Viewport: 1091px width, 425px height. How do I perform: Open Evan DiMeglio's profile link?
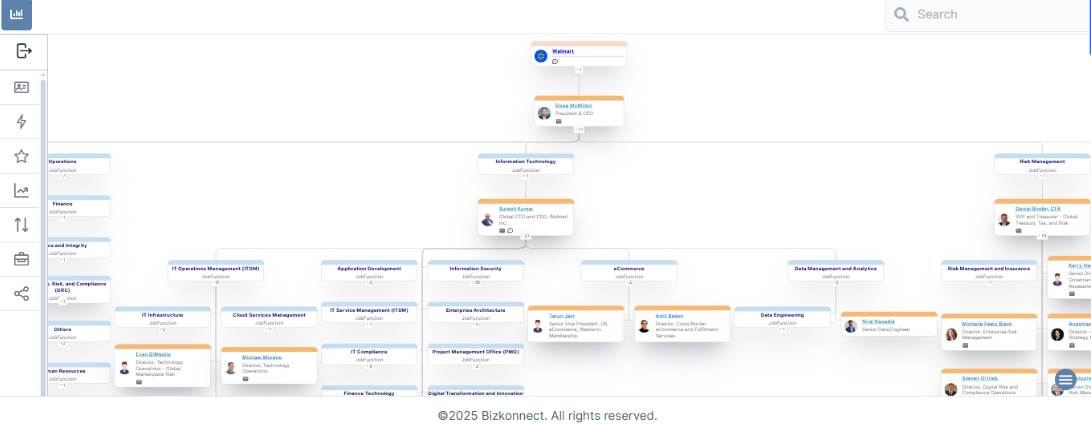[x=153, y=354]
